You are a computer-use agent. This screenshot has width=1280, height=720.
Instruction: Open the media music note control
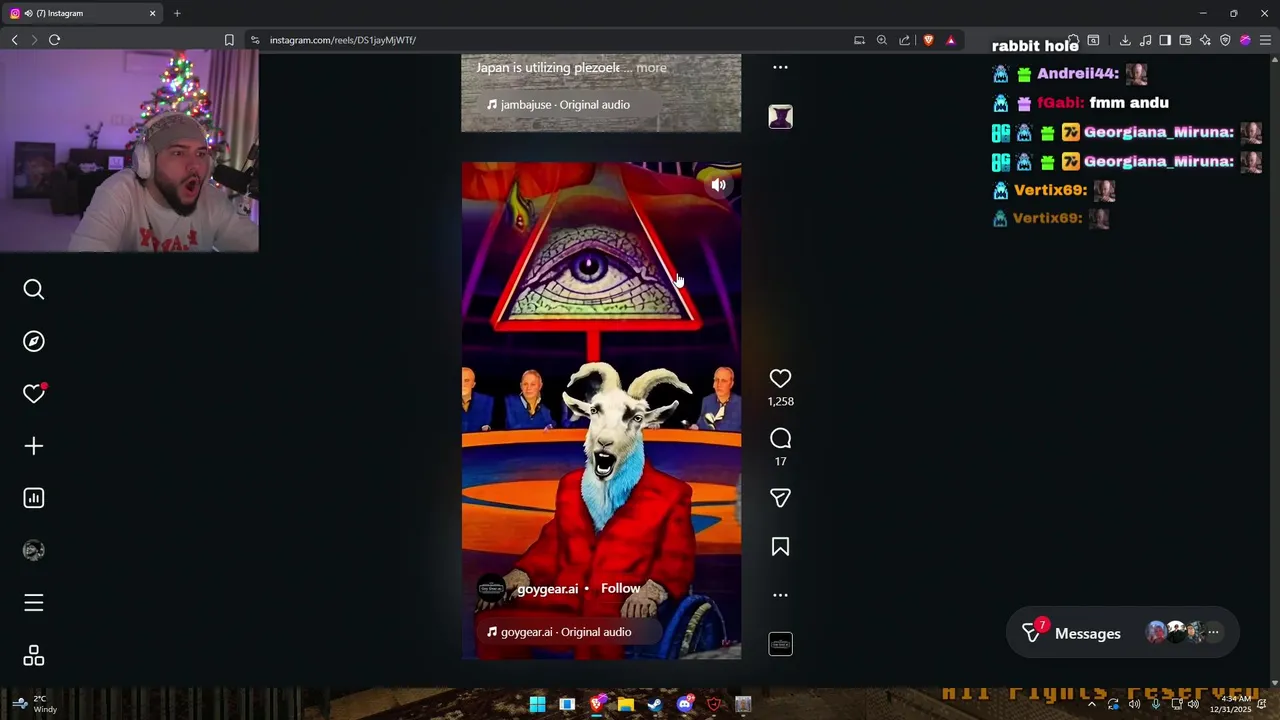point(1145,40)
